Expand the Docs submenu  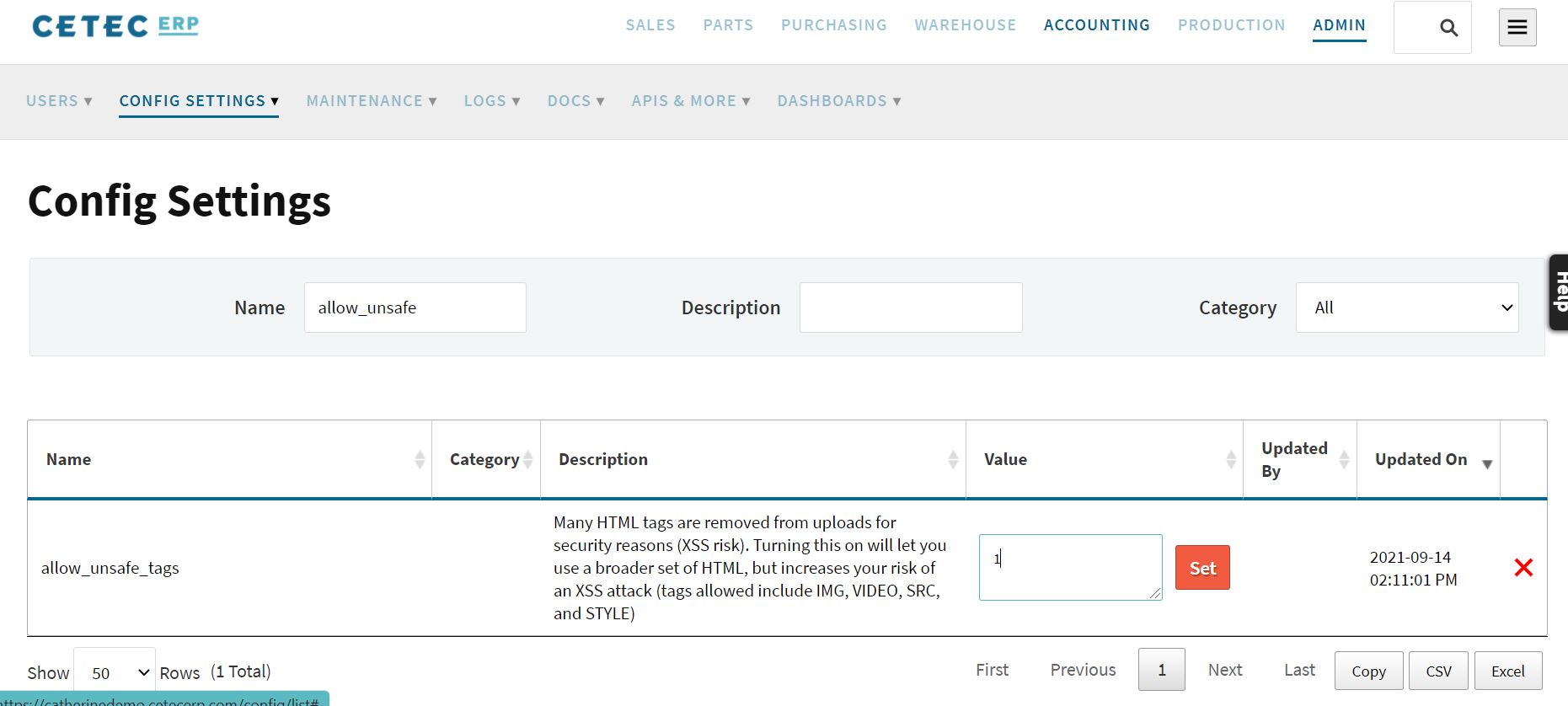coord(576,101)
